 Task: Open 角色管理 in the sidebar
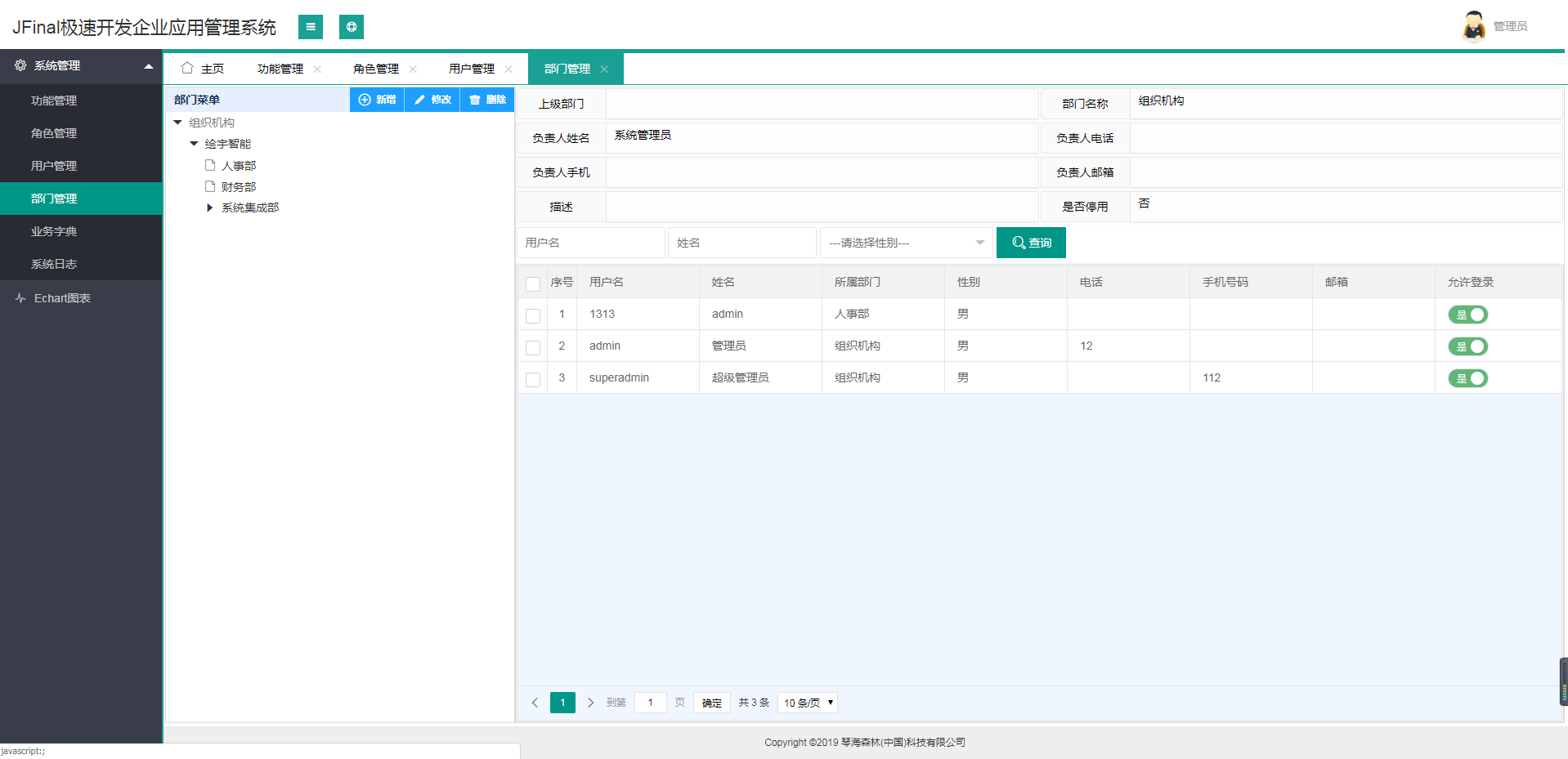[x=81, y=133]
